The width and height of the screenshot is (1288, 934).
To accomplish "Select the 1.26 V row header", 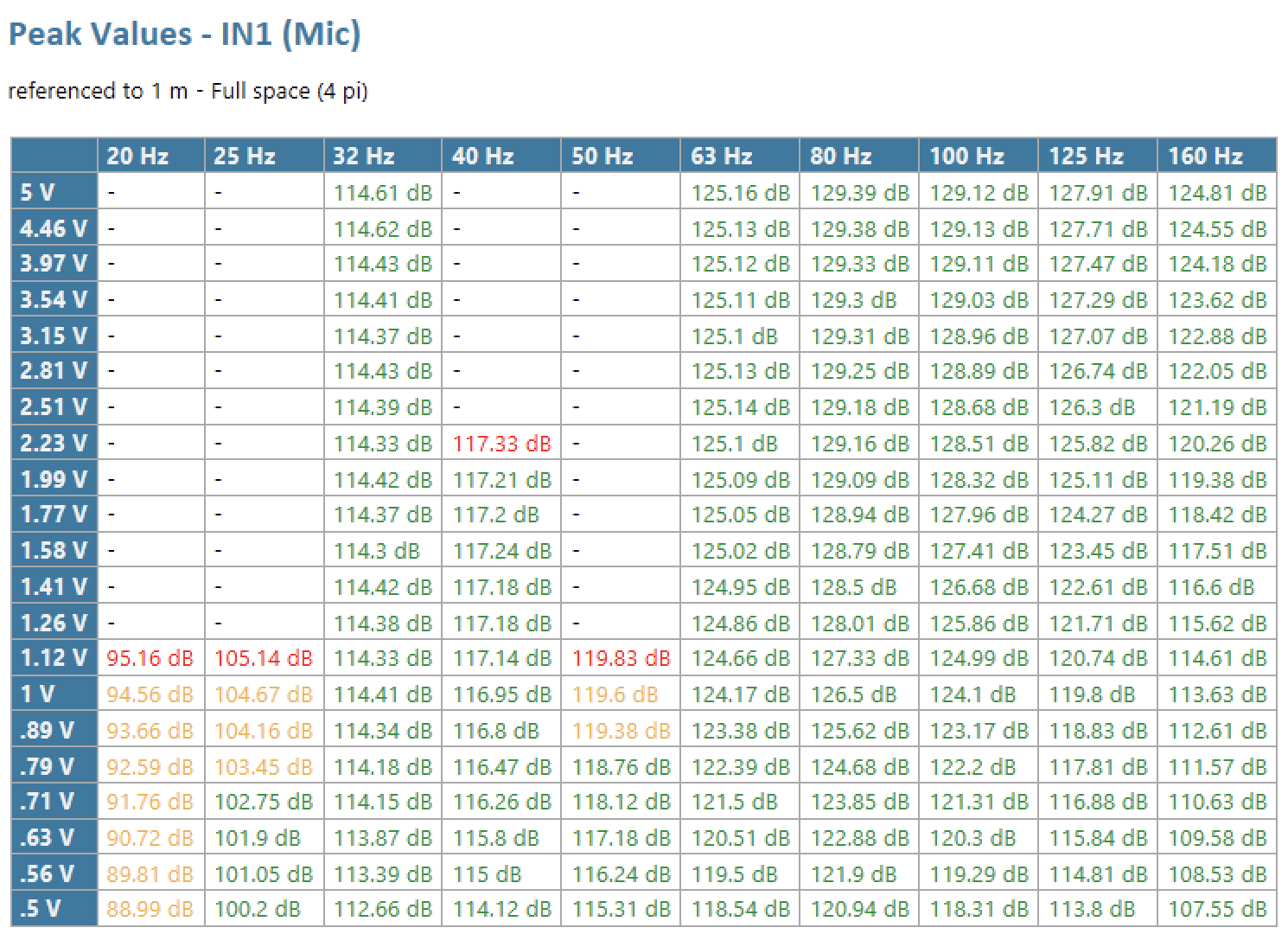I will (54, 623).
